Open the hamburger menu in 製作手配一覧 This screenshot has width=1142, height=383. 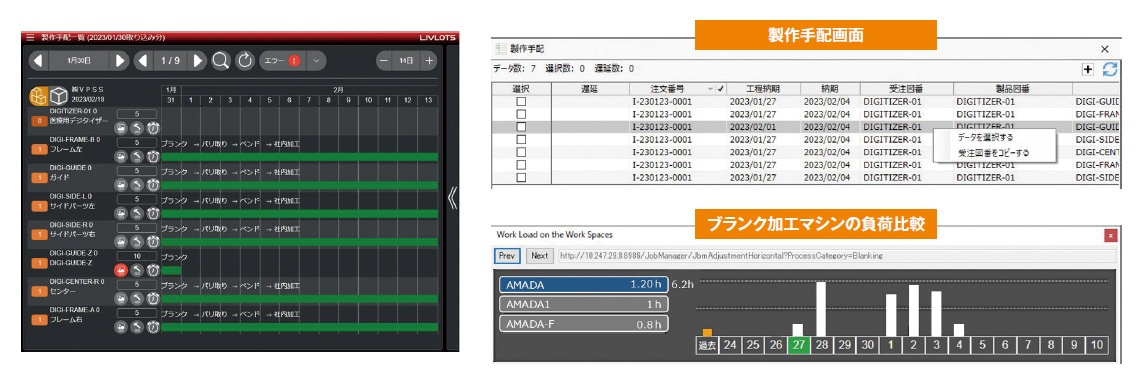click(x=30, y=36)
